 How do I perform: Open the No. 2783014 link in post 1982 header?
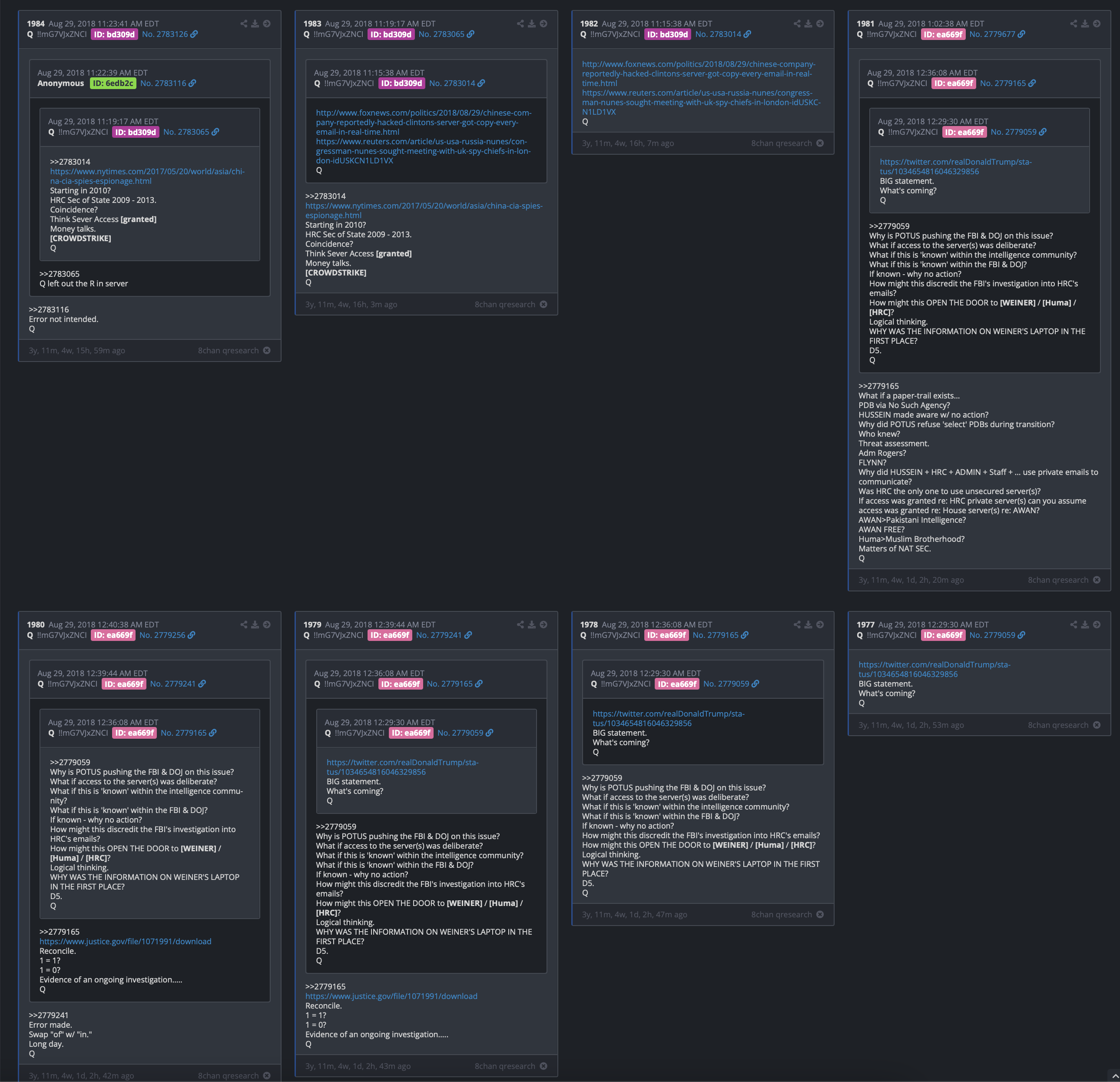pyautogui.click(x=723, y=34)
